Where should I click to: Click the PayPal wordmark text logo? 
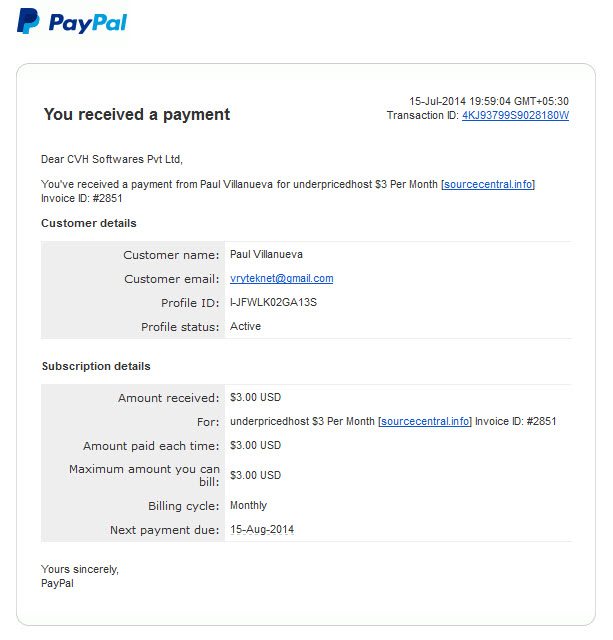tap(88, 23)
